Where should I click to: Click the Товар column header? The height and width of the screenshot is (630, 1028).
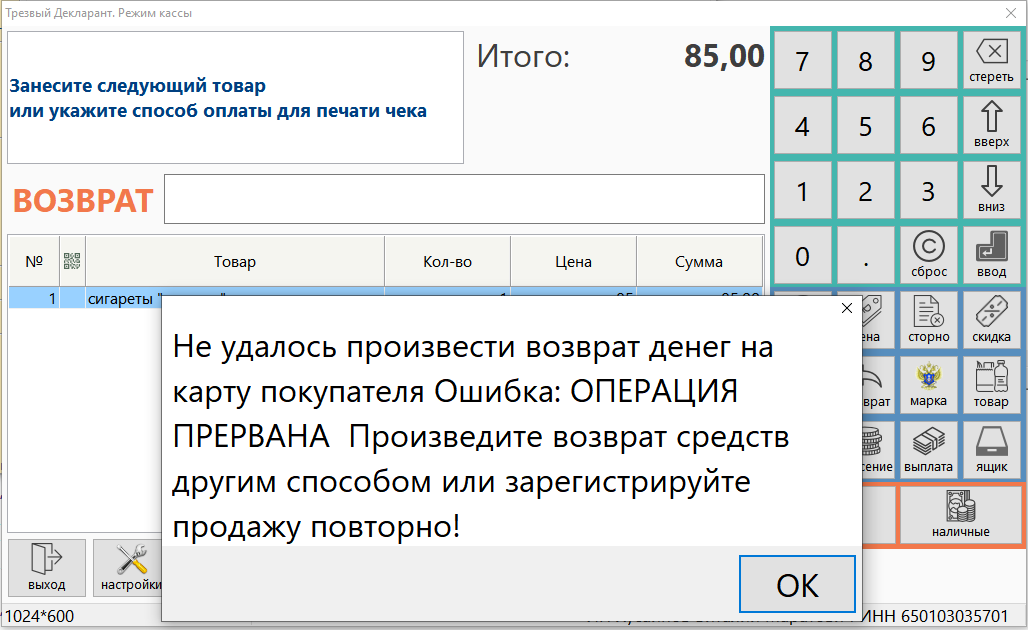(235, 262)
